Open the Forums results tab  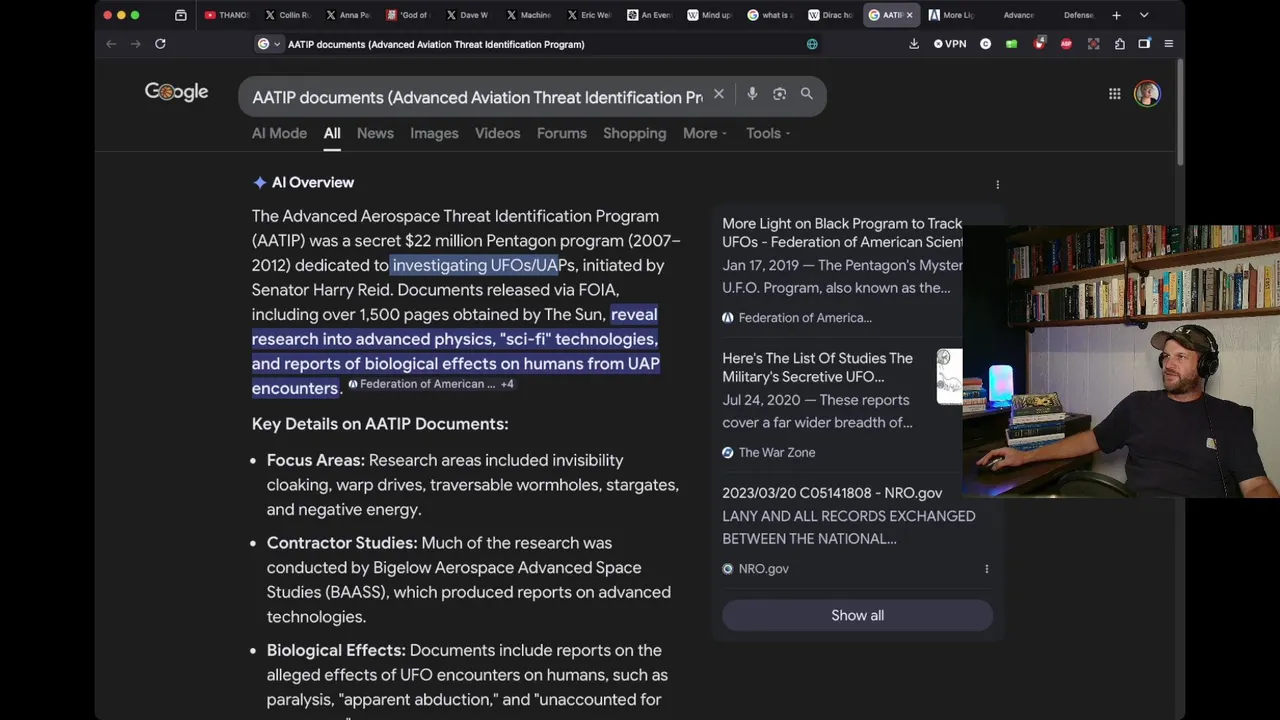tap(562, 133)
